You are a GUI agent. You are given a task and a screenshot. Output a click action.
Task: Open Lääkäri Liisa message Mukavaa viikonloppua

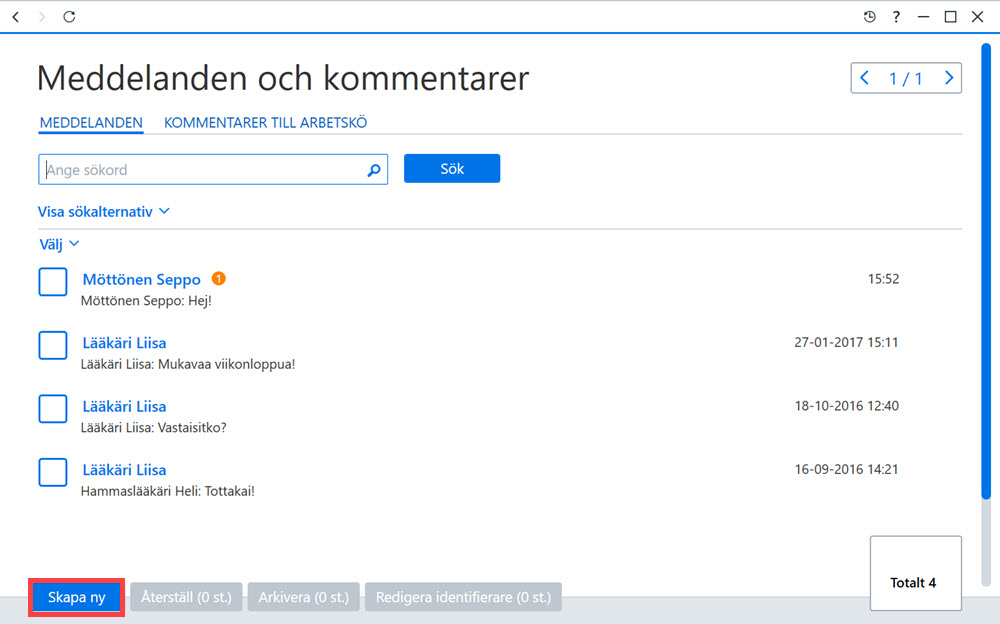click(x=124, y=343)
